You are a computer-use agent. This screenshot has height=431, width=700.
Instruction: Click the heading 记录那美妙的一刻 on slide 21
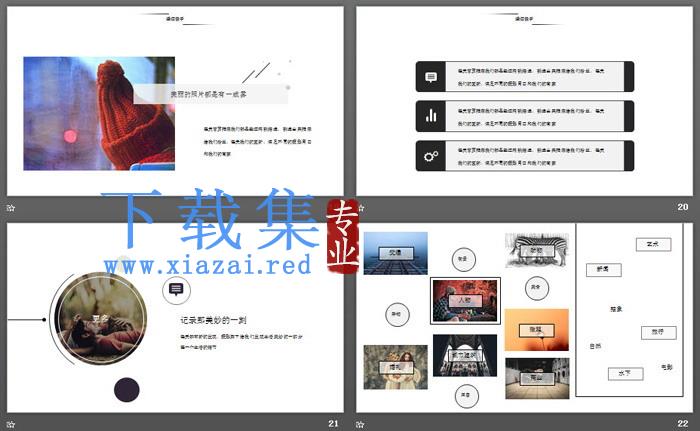click(x=213, y=320)
